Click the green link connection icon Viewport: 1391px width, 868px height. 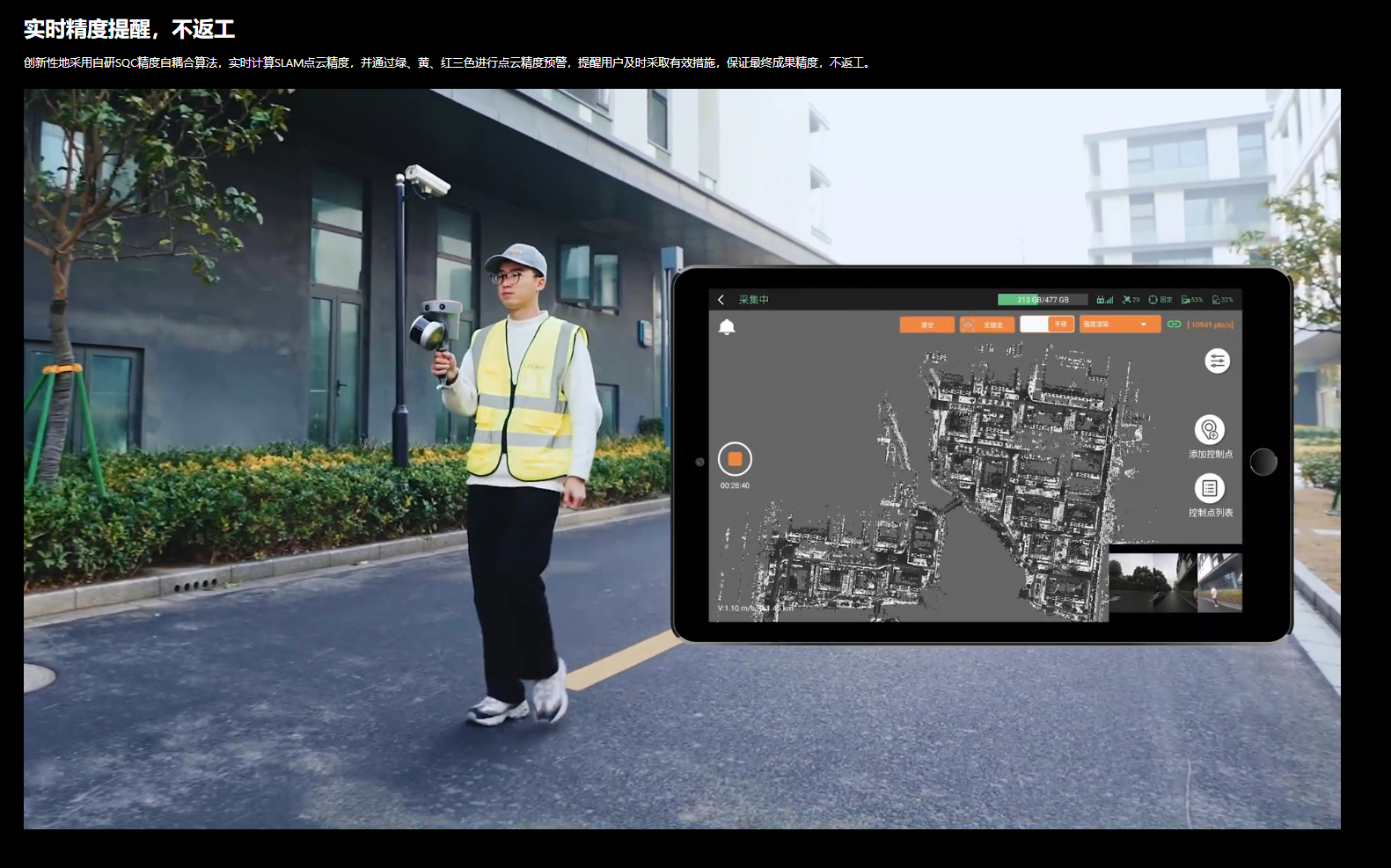pyautogui.click(x=1174, y=325)
